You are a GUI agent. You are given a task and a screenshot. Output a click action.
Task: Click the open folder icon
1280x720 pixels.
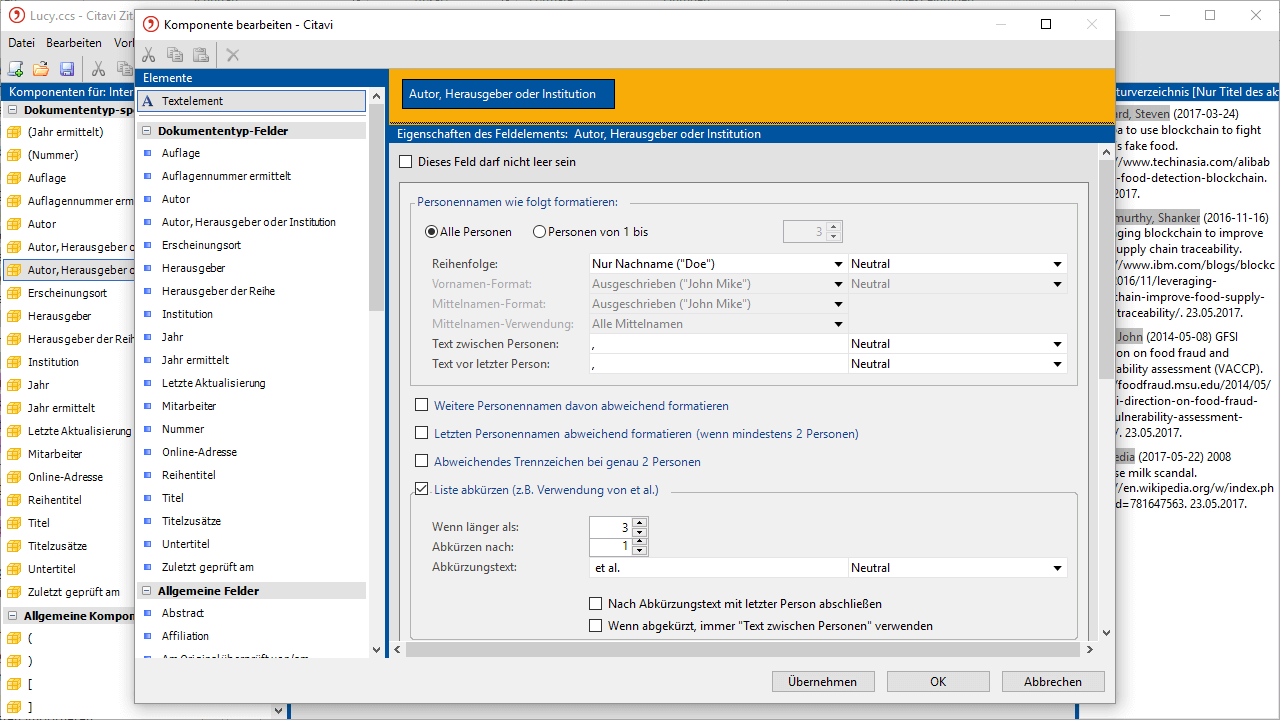pyautogui.click(x=41, y=69)
